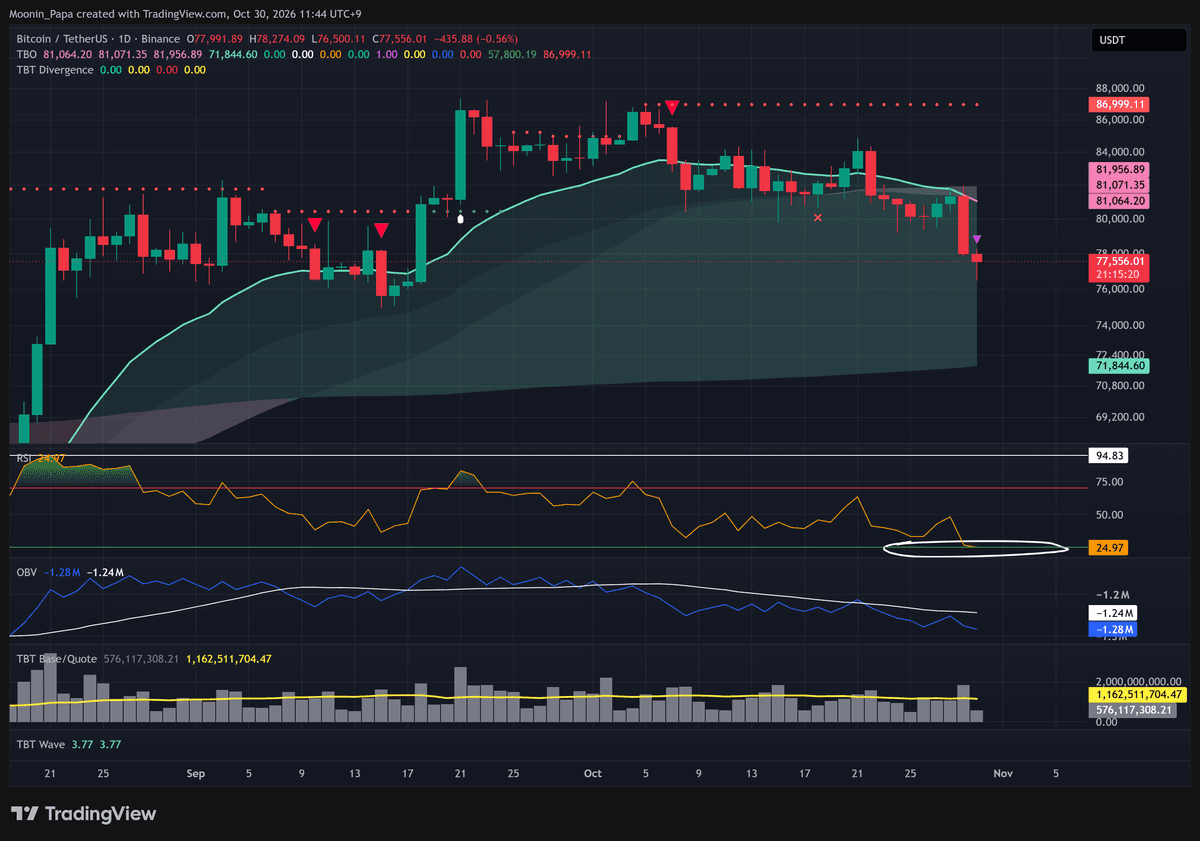This screenshot has height=841, width=1200.
Task: Click the red X marker below mid-October candles
Action: (x=818, y=217)
